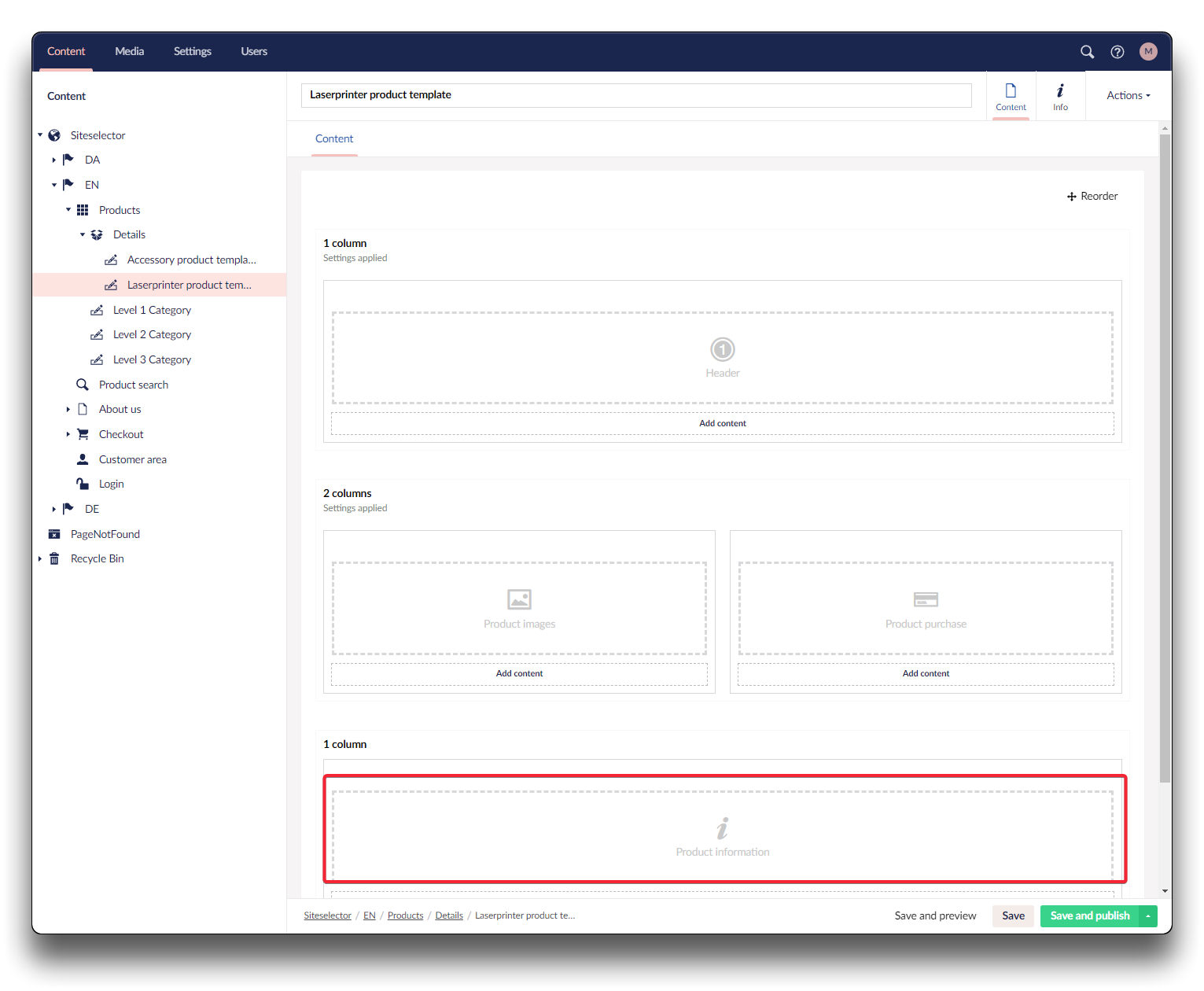
Task: Click the Save button
Action: click(1013, 916)
